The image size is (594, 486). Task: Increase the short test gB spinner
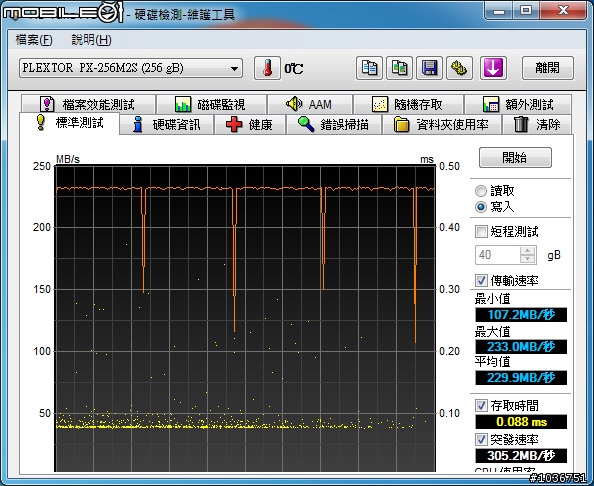[x=527, y=250]
